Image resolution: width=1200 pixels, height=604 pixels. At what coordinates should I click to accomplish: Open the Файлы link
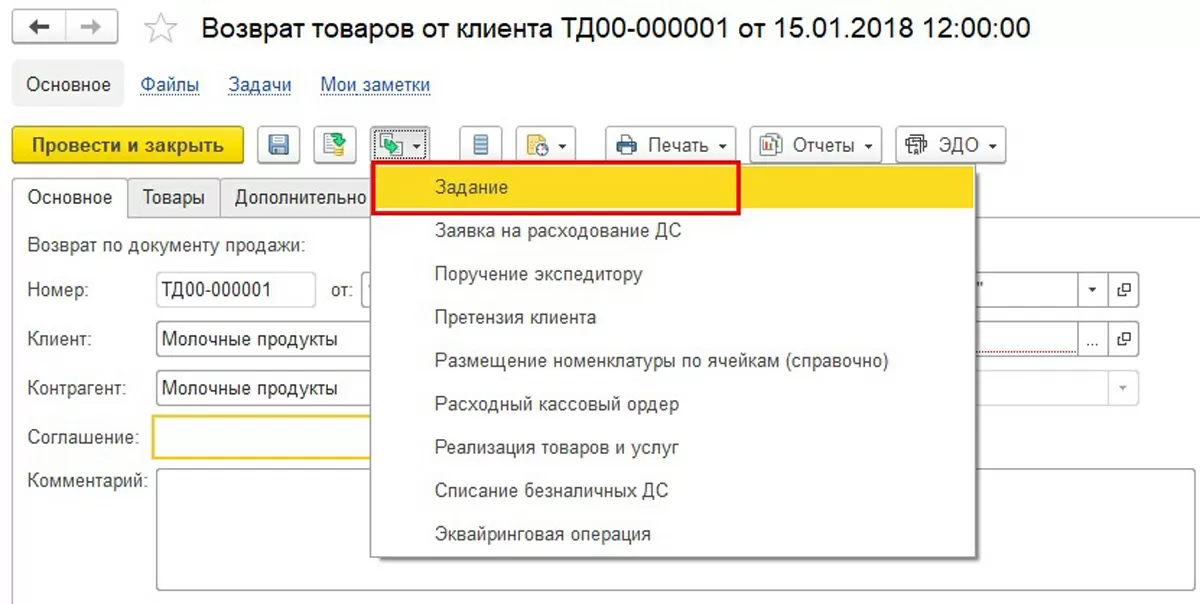tap(169, 85)
